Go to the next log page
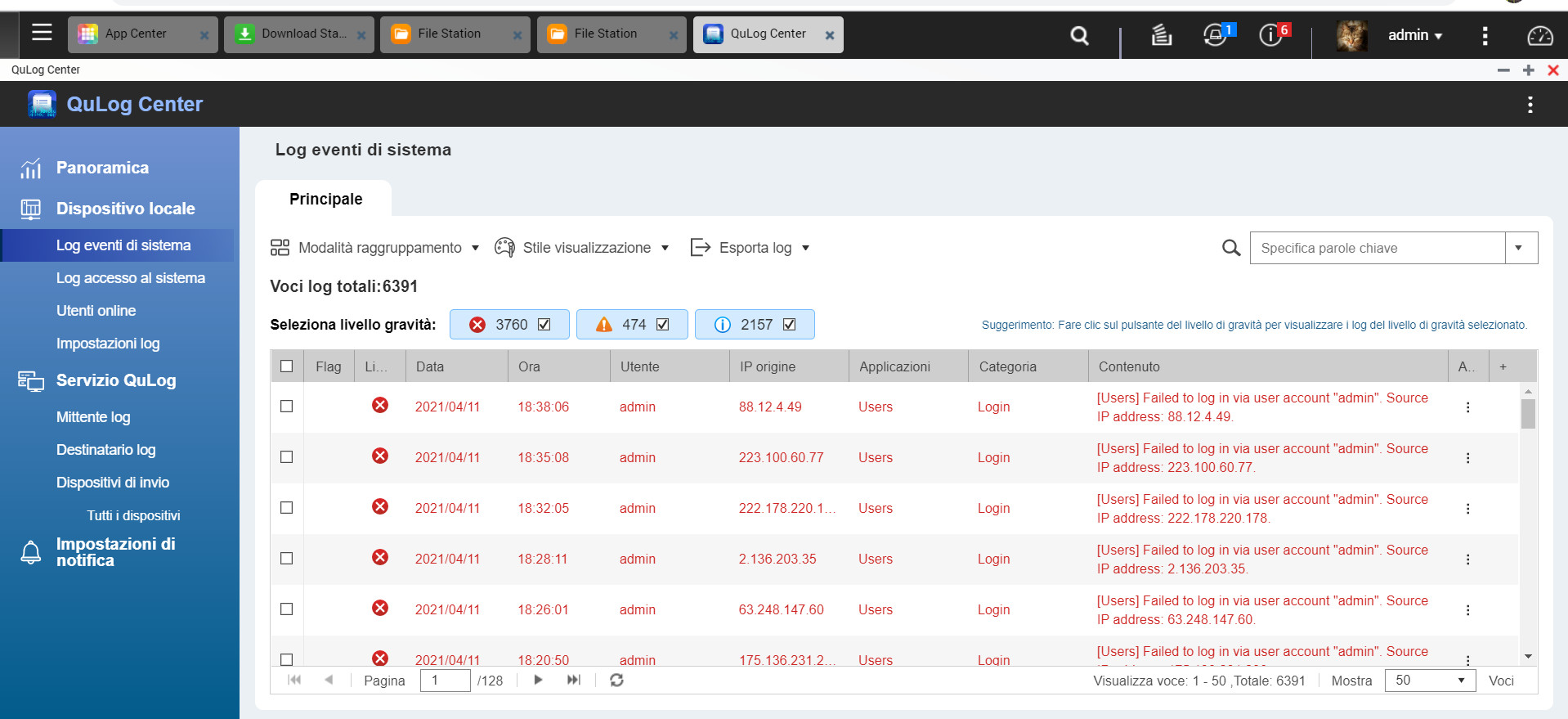 (538, 680)
